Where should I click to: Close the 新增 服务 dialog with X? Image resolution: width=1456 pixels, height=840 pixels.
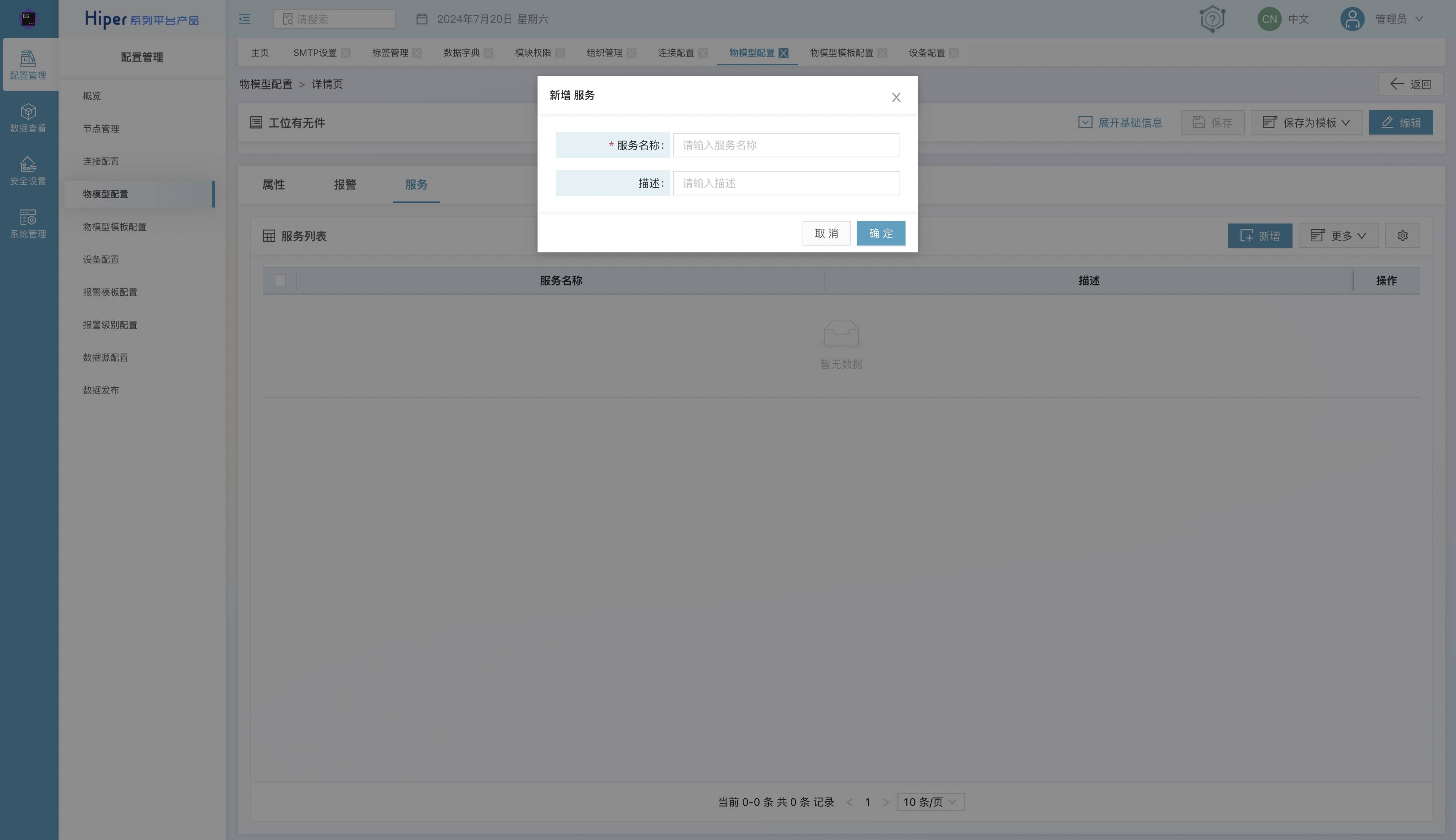click(896, 98)
